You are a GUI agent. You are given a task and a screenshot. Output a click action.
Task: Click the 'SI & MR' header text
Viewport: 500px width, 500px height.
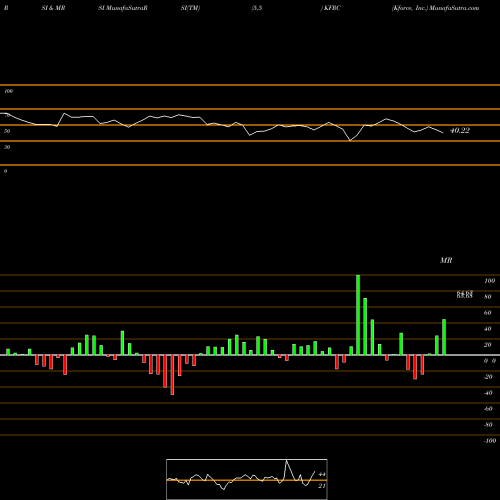pyautogui.click(x=53, y=8)
